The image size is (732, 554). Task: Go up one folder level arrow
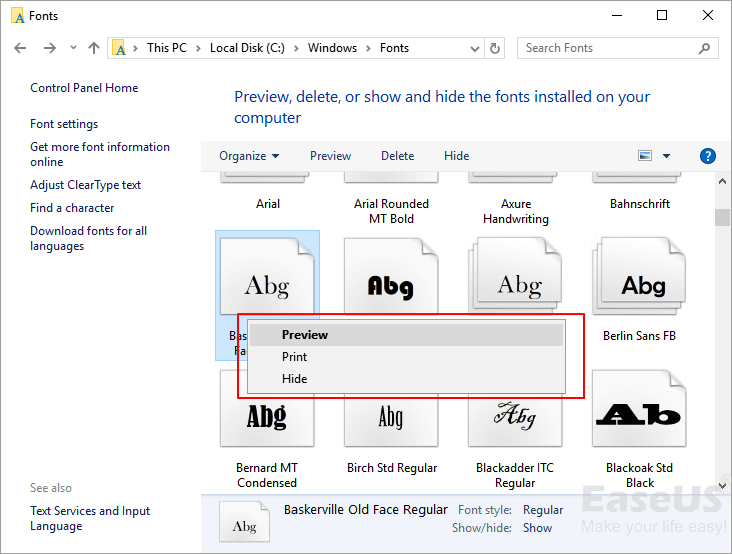(94, 48)
